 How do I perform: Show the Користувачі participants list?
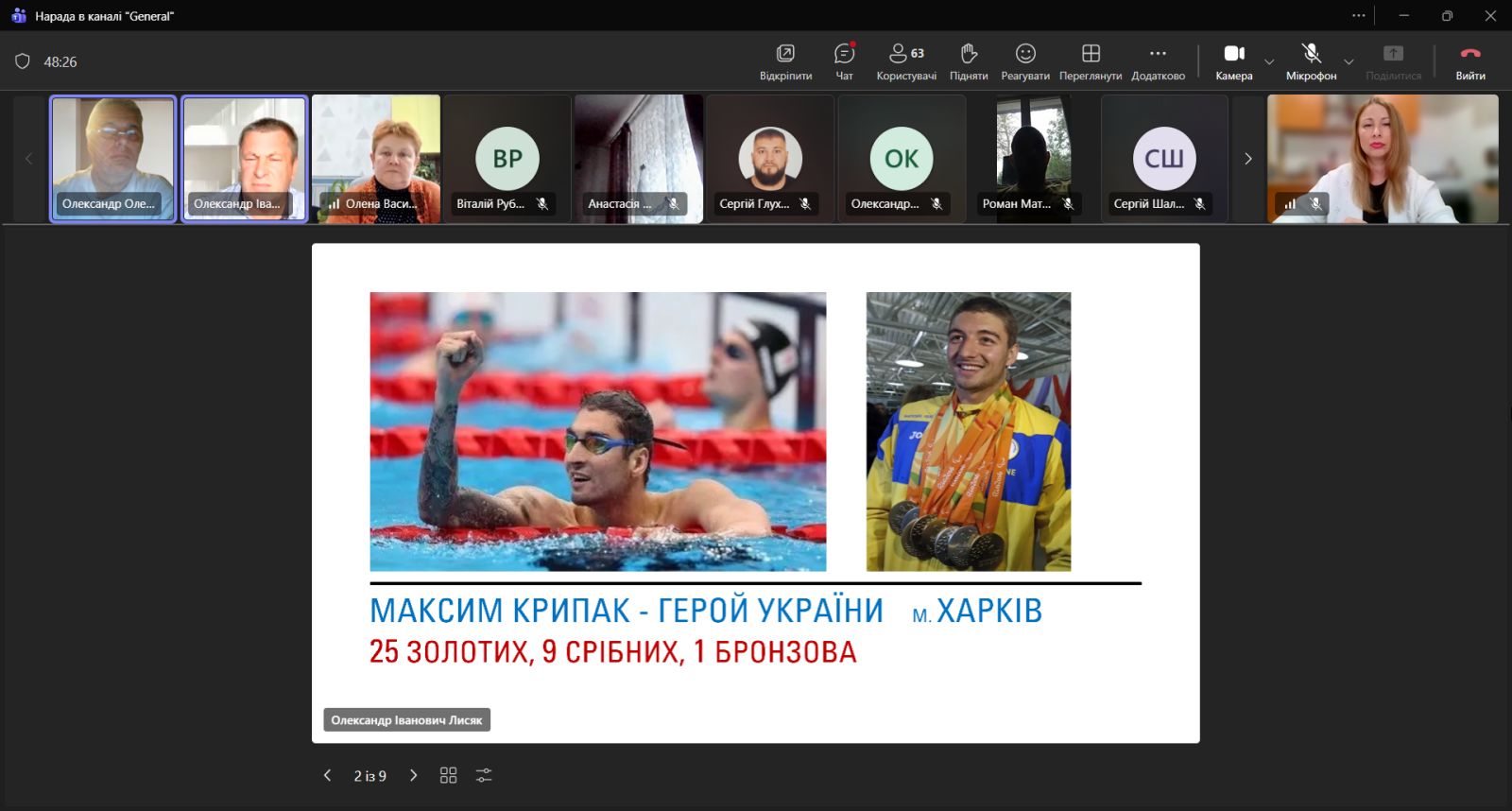coord(906,61)
